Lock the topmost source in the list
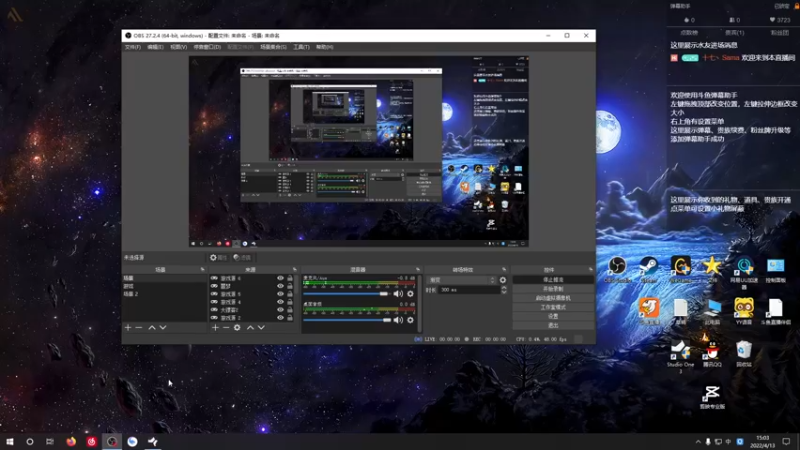 290,278
